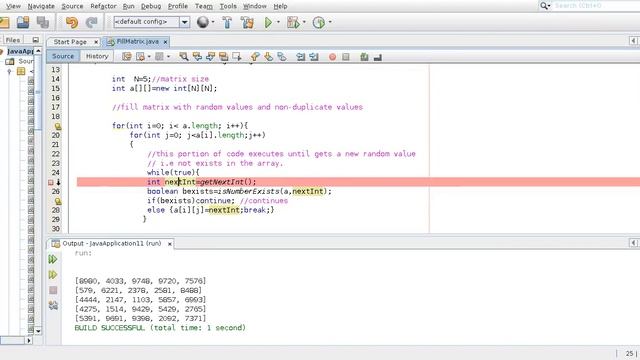Click the hint lightbulb on line 19
This screenshot has width=640, height=360.
(58, 126)
